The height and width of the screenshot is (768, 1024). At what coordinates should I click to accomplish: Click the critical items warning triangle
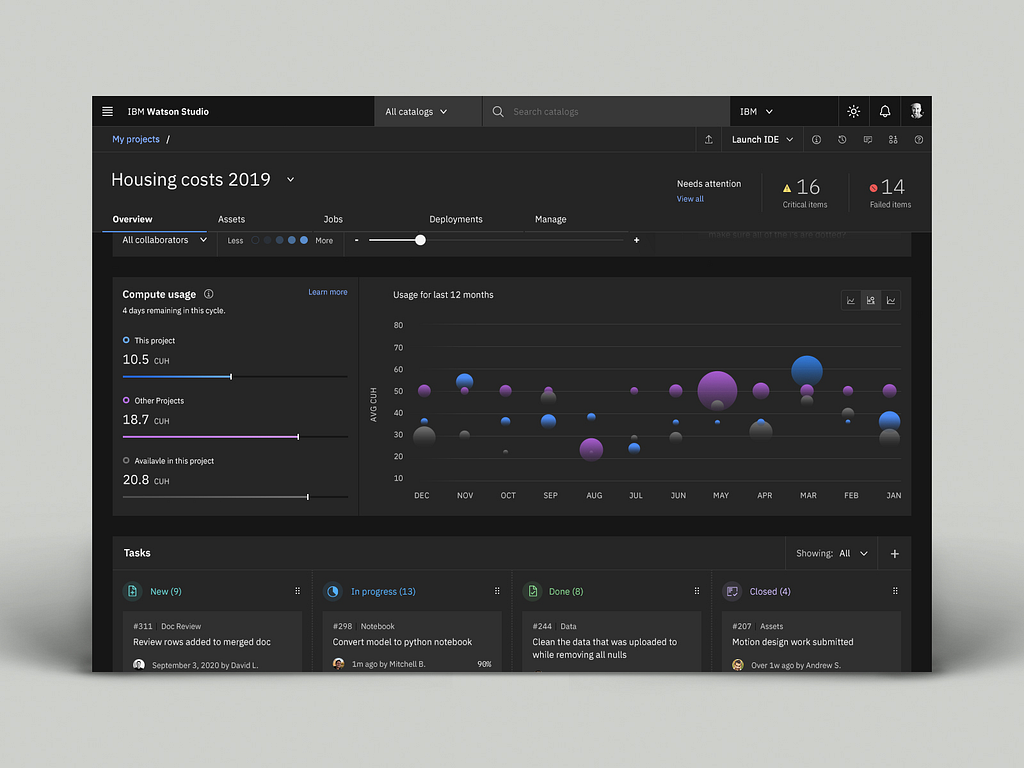(787, 188)
